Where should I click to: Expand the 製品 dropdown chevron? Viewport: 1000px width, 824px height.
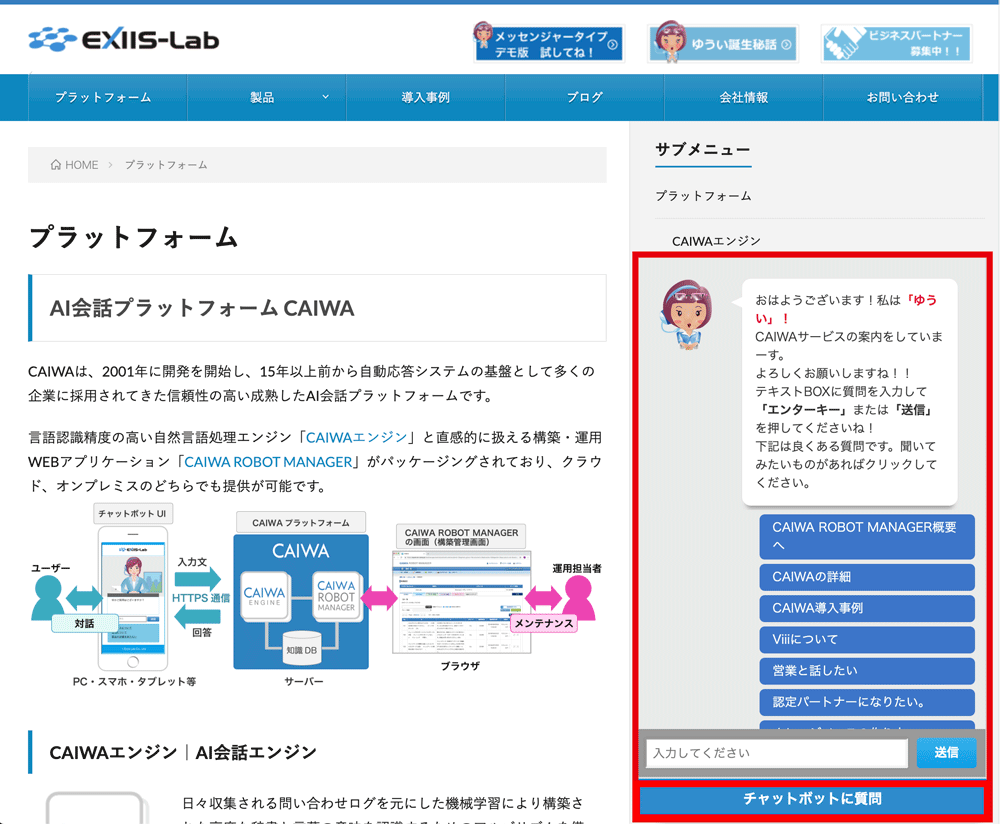[325, 97]
